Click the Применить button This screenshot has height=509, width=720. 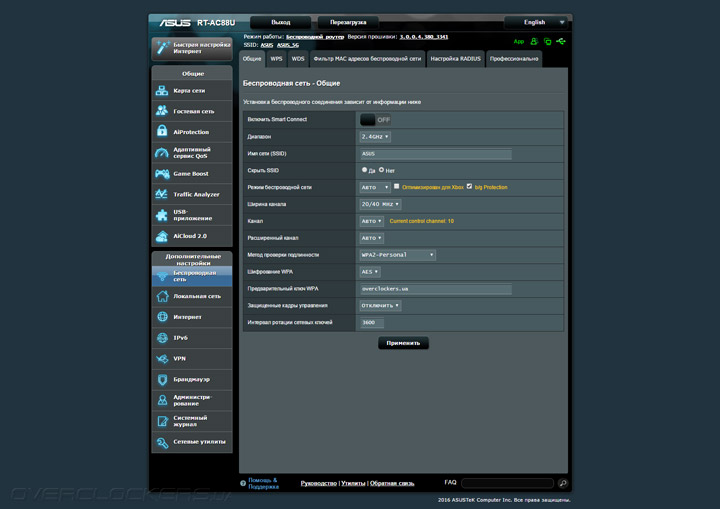403,343
